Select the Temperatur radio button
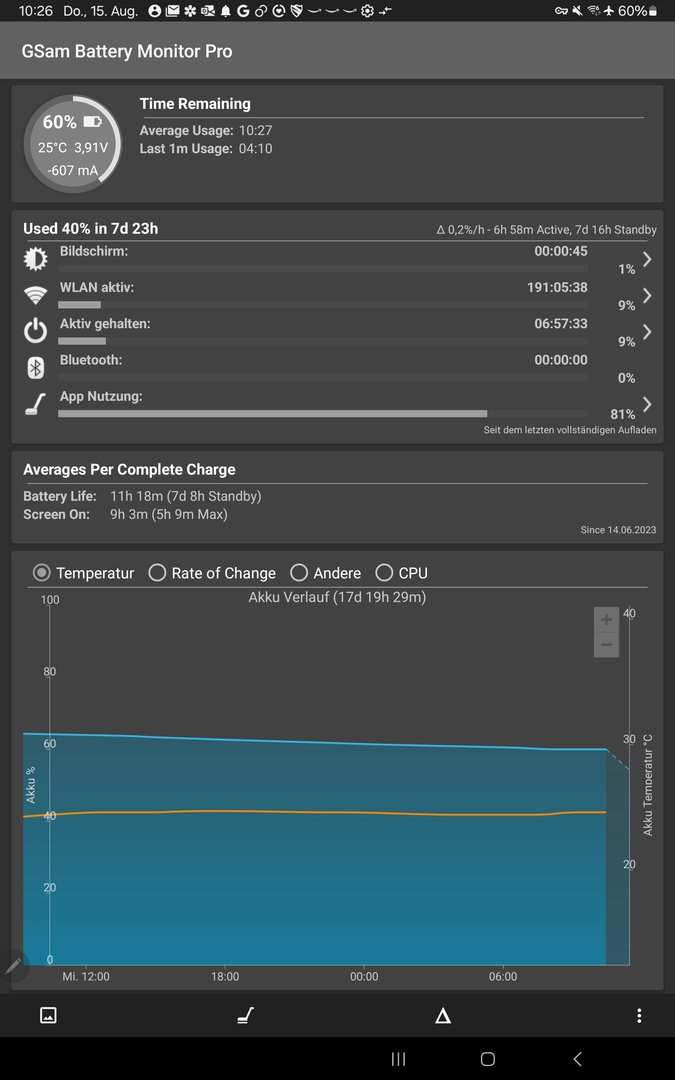 42,573
